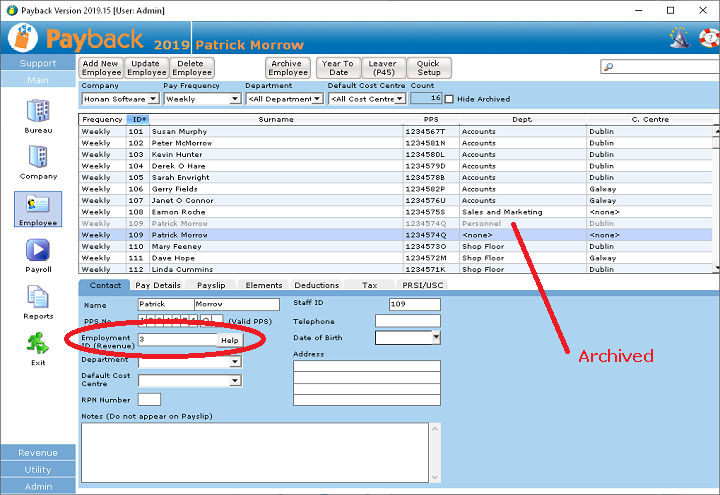720x495 pixels.
Task: Open the Bureau section icon
Action: [x=38, y=112]
